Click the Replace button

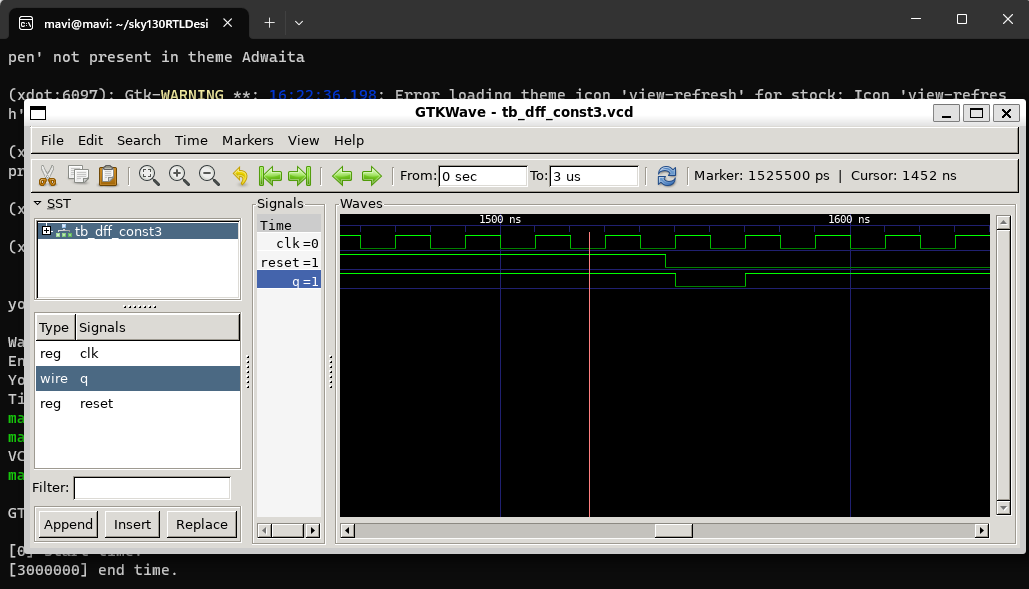click(201, 523)
